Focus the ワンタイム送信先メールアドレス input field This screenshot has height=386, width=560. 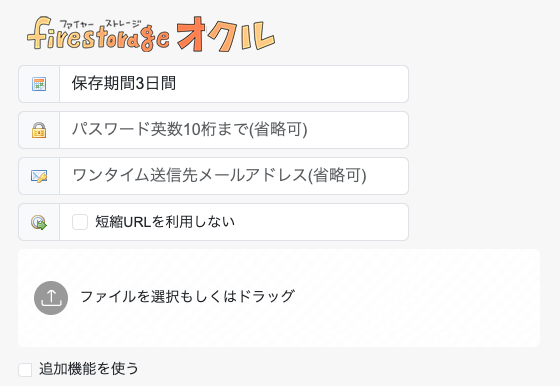tap(234, 176)
